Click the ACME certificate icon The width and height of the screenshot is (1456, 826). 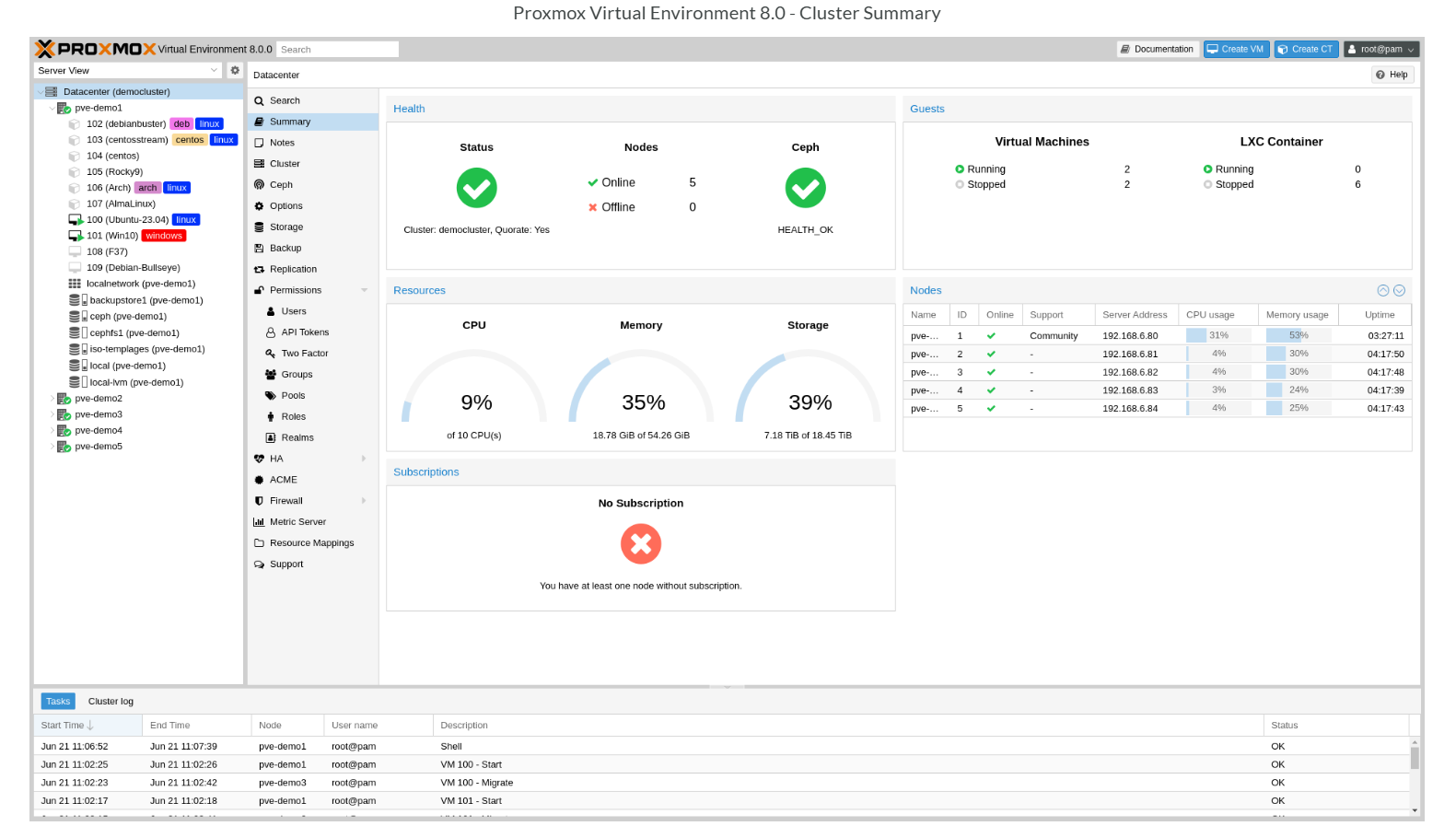pyautogui.click(x=259, y=480)
